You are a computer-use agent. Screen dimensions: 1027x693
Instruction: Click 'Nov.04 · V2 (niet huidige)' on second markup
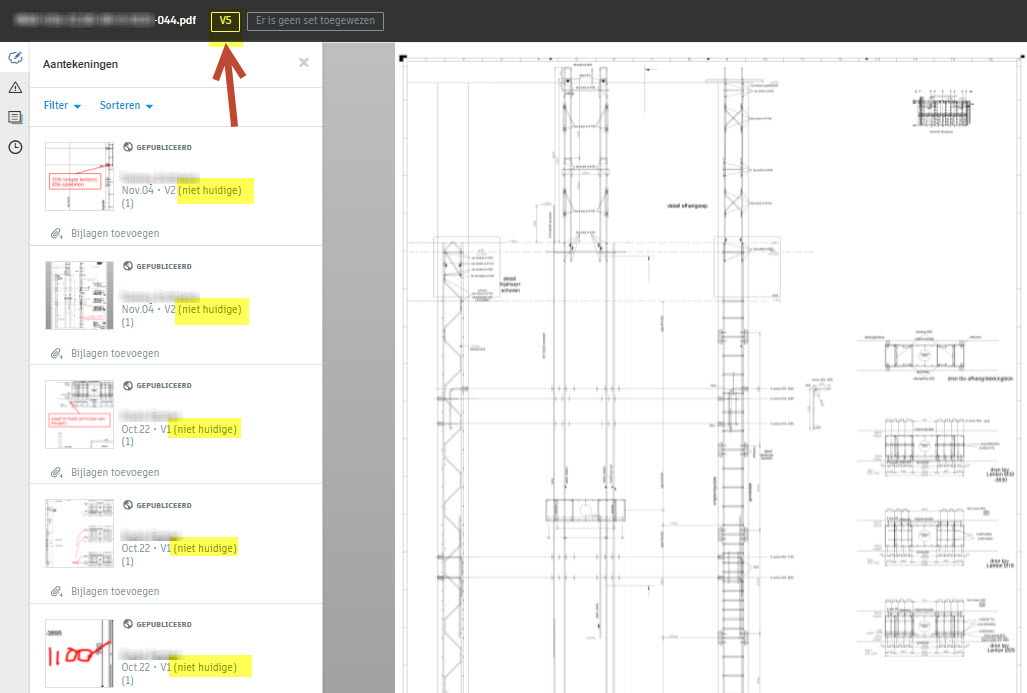click(x=181, y=309)
